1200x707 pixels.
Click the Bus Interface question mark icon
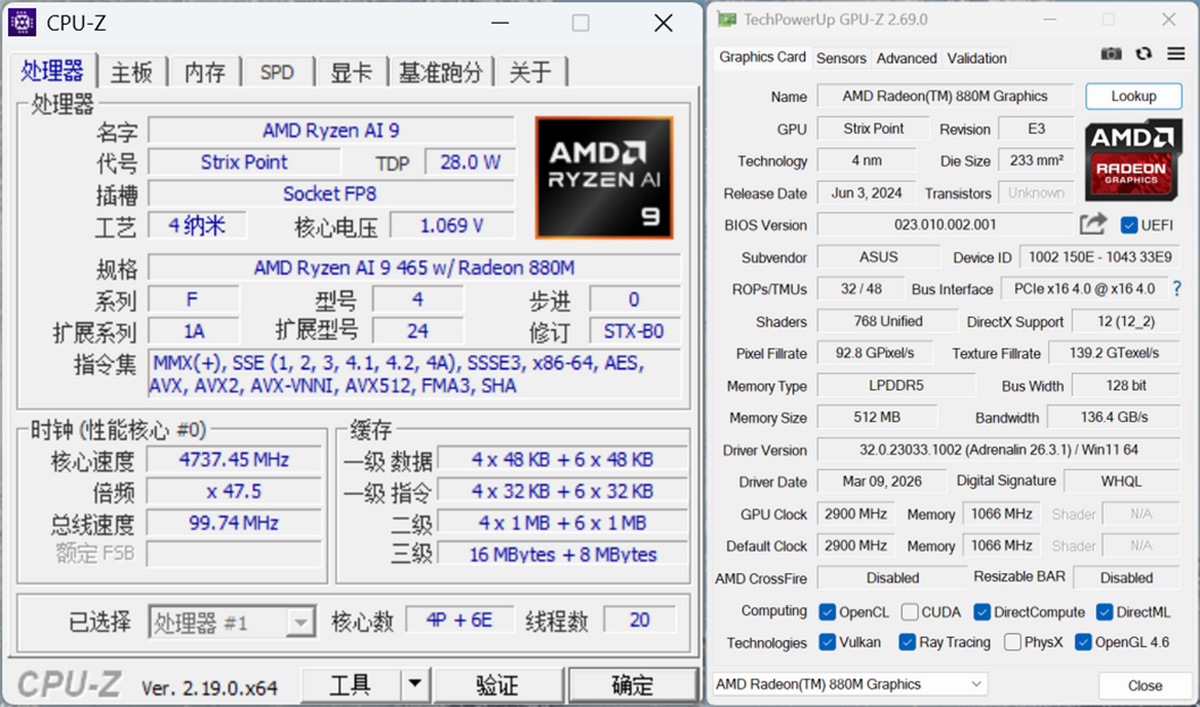click(1177, 288)
